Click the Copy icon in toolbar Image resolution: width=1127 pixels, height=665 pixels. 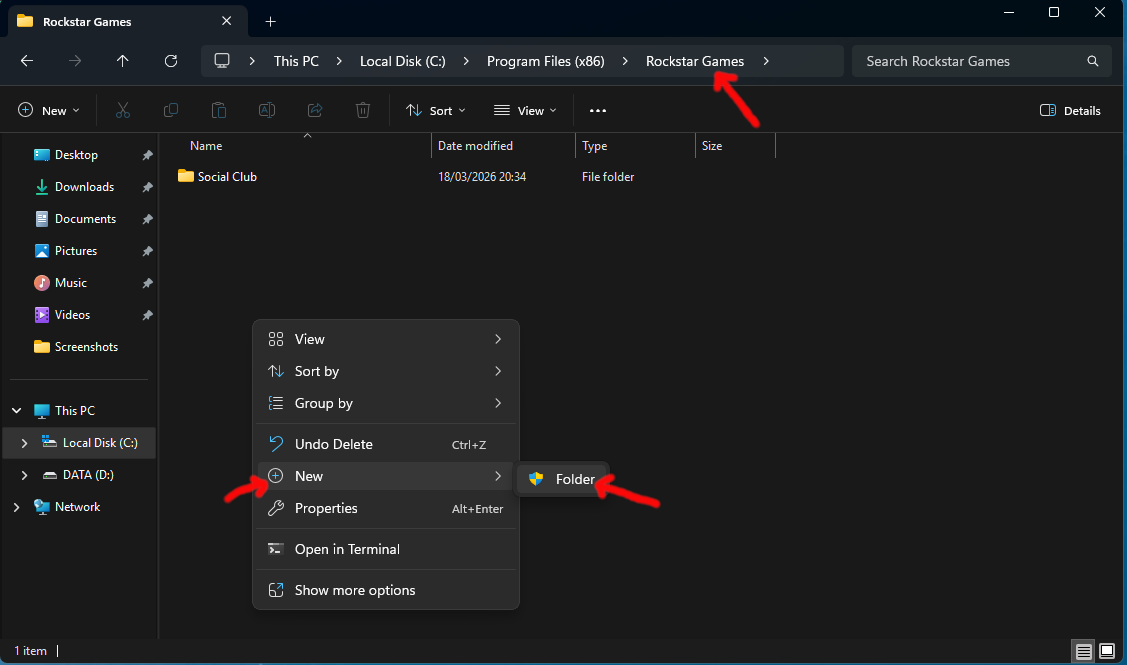tap(171, 110)
